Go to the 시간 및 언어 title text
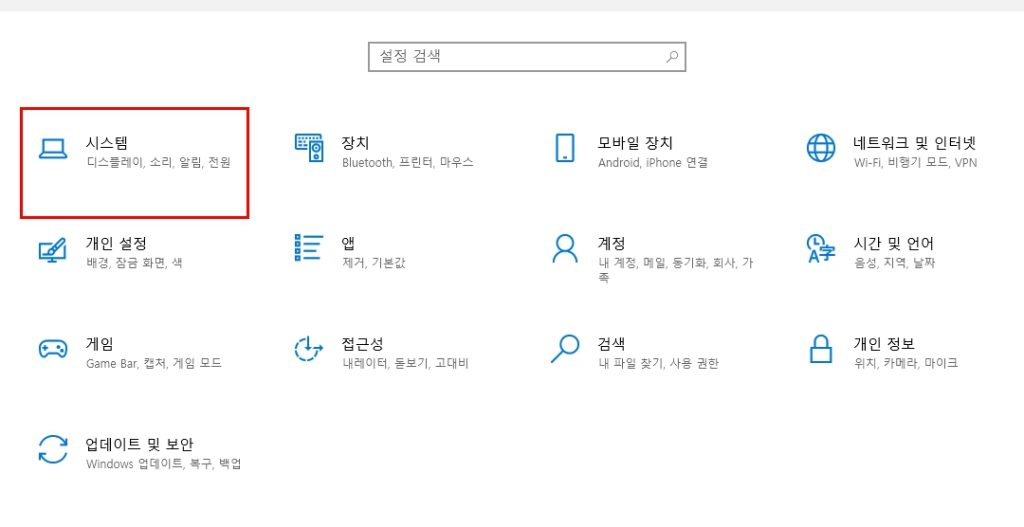The width and height of the screenshot is (1024, 527). pos(893,243)
